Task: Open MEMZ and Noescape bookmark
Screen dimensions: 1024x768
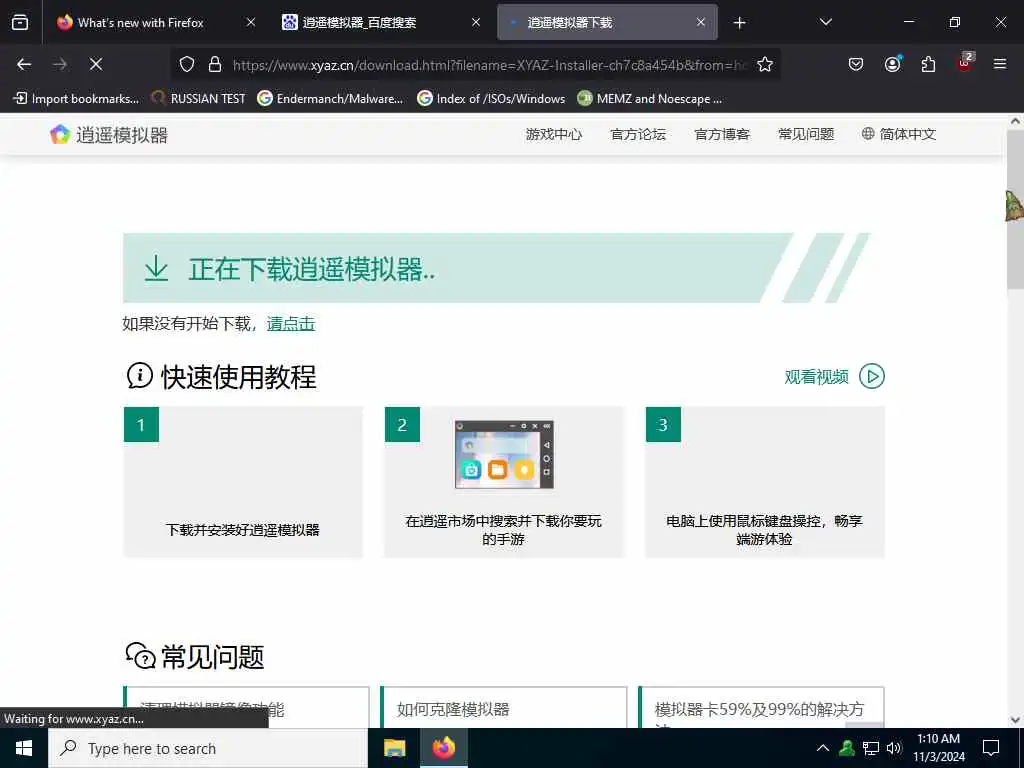Action: tap(650, 99)
